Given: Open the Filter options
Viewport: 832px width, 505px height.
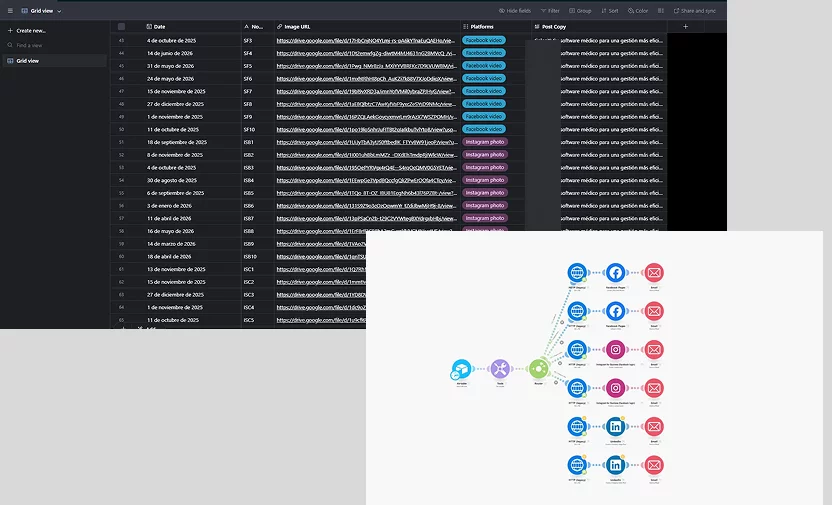Looking at the screenshot, I should tap(550, 10).
